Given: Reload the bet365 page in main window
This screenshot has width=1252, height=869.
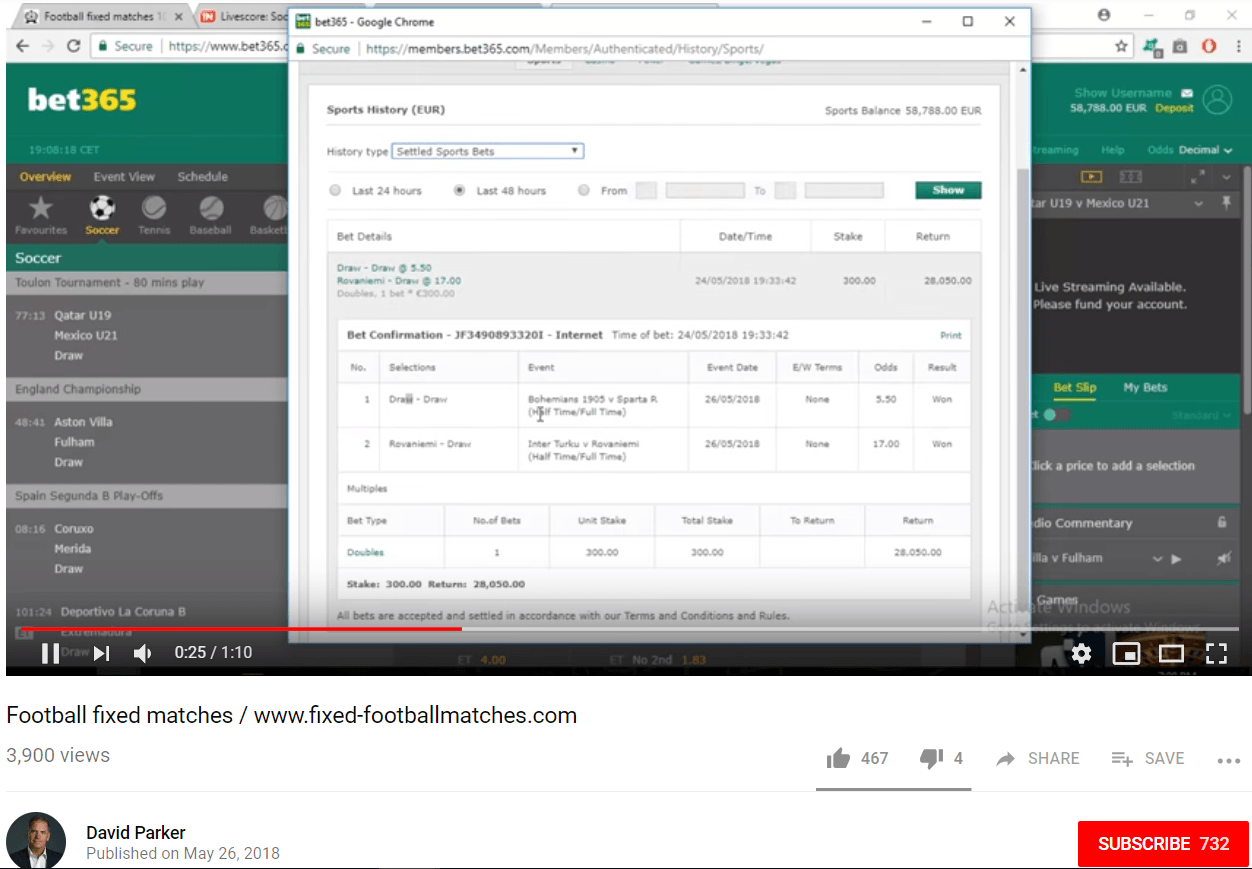Looking at the screenshot, I should [x=73, y=46].
